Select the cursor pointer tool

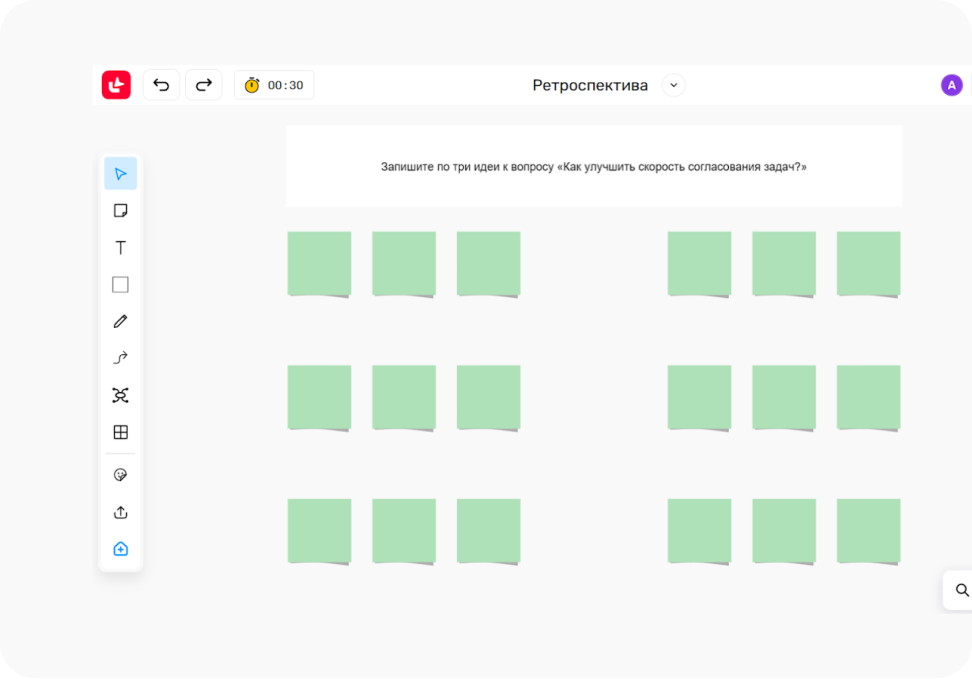[x=120, y=174]
